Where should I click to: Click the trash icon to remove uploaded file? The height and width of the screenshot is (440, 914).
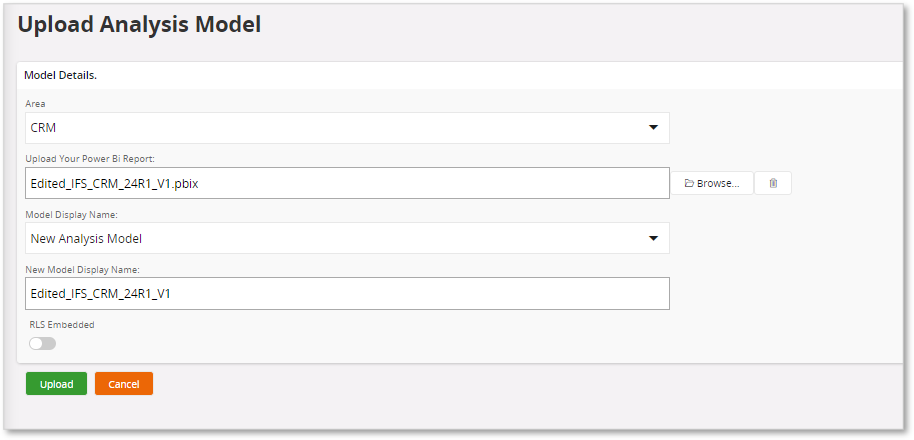[x=773, y=183]
